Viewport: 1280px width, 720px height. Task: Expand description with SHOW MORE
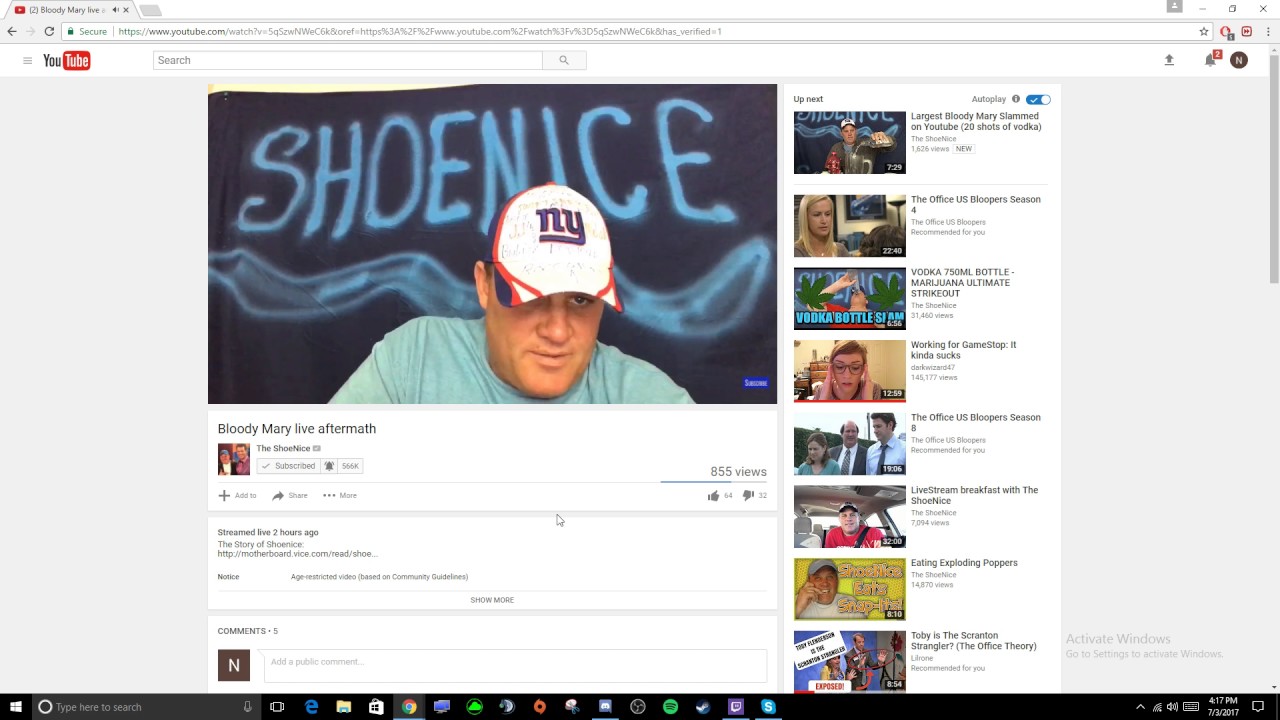pyautogui.click(x=492, y=600)
